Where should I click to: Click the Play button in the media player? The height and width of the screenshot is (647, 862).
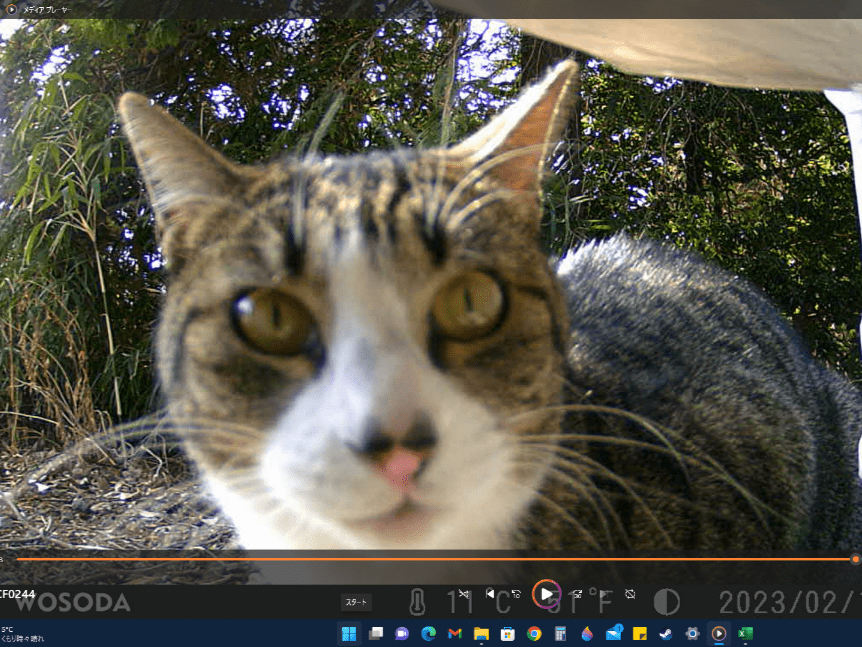click(x=546, y=594)
